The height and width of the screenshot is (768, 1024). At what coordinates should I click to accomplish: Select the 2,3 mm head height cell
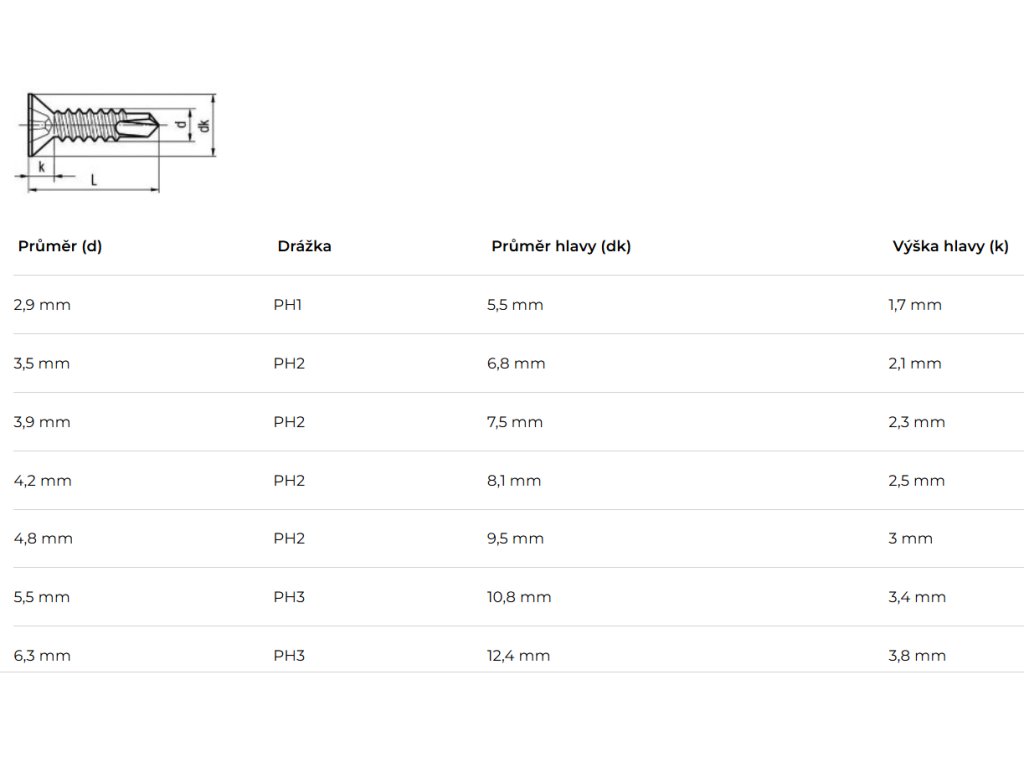pyautogui.click(x=916, y=422)
